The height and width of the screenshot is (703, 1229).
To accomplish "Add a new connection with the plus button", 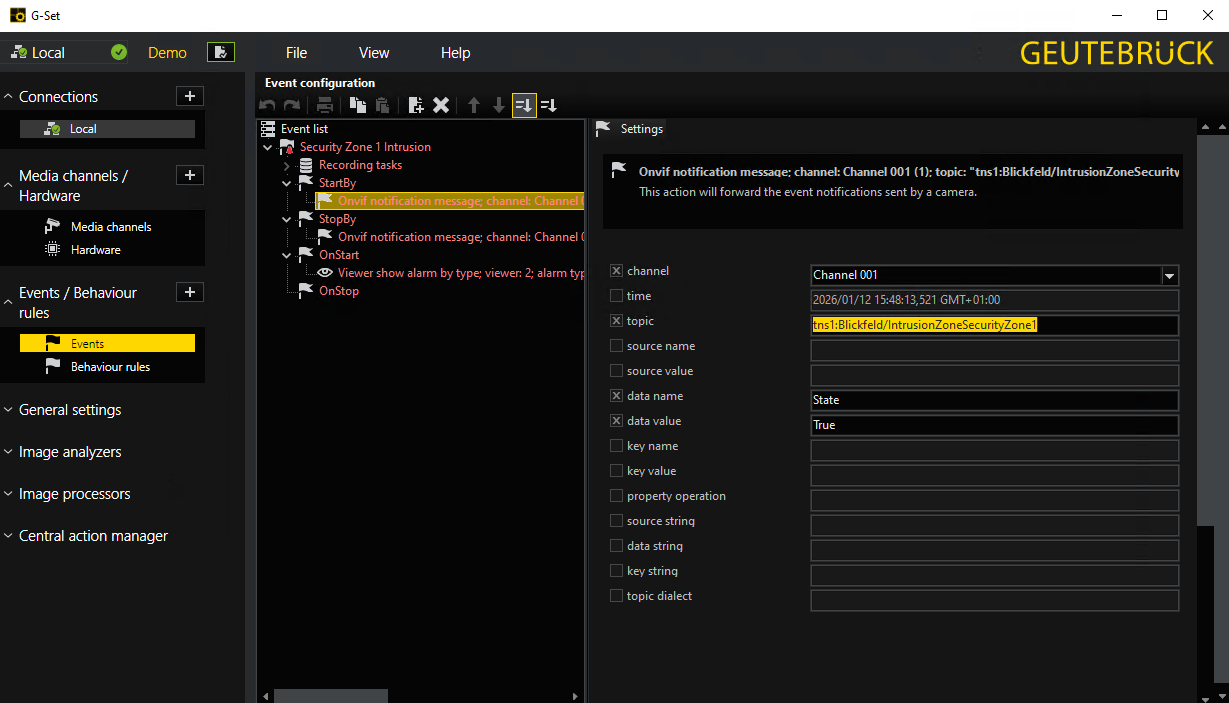I will [190, 96].
